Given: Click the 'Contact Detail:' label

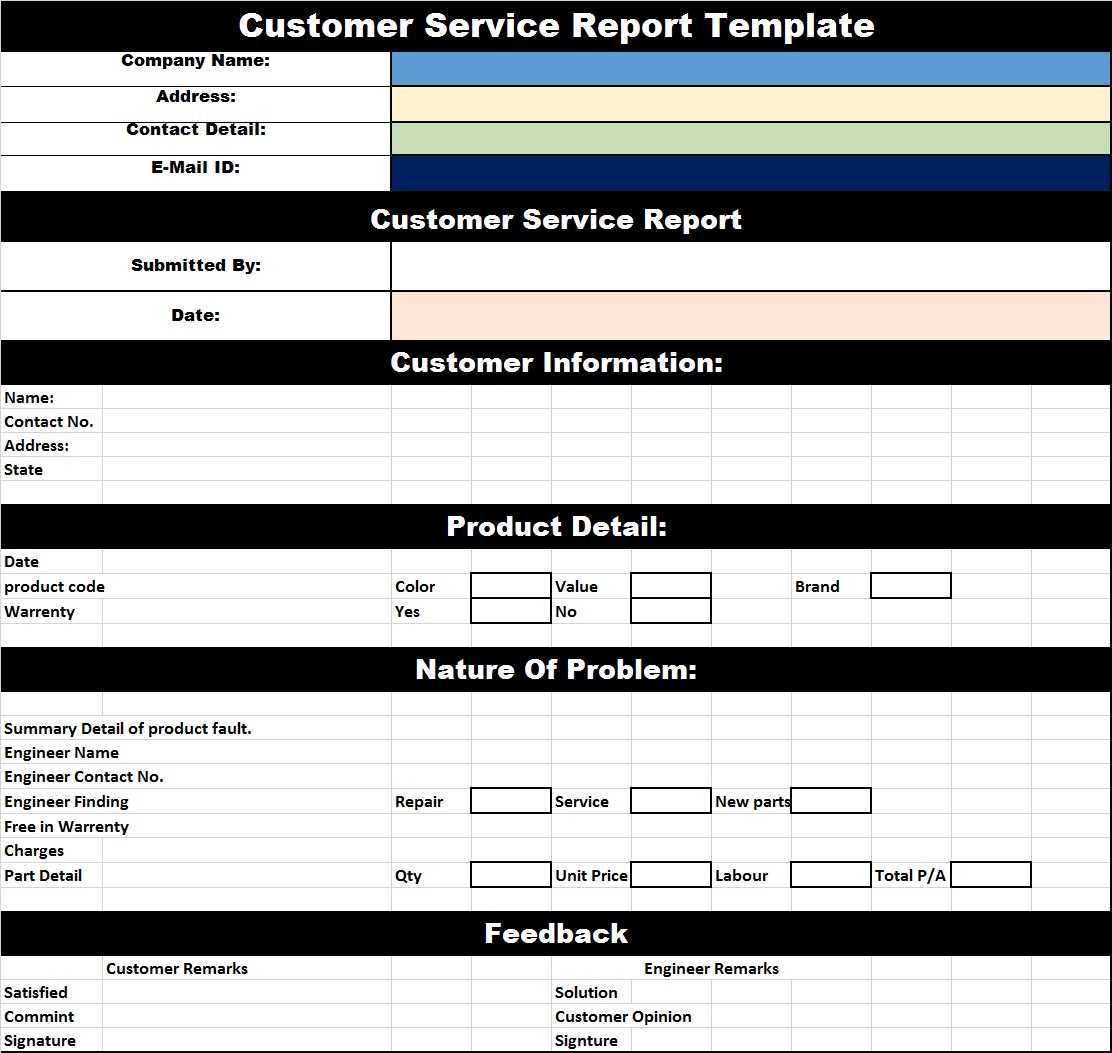Looking at the screenshot, I should 196,130.
